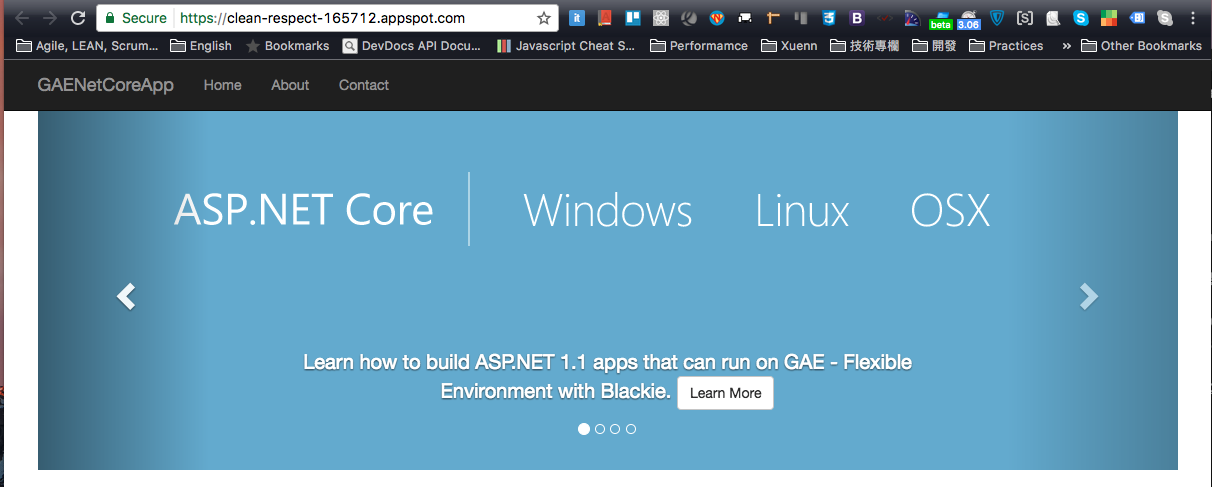Click the blue Skype extension icon
The width and height of the screenshot is (1212, 487).
click(1080, 18)
